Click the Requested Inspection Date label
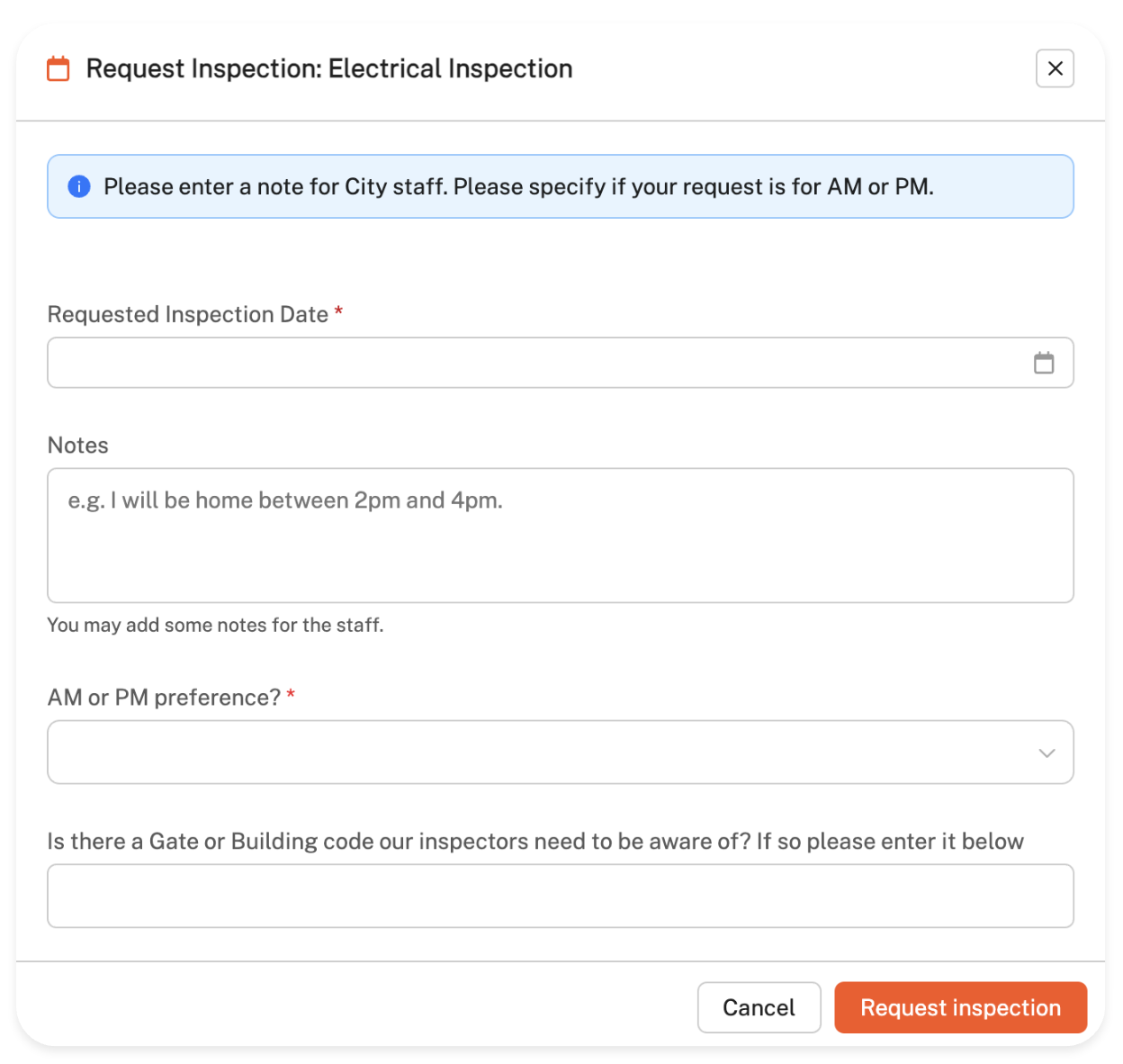1123x1064 pixels. point(187,314)
